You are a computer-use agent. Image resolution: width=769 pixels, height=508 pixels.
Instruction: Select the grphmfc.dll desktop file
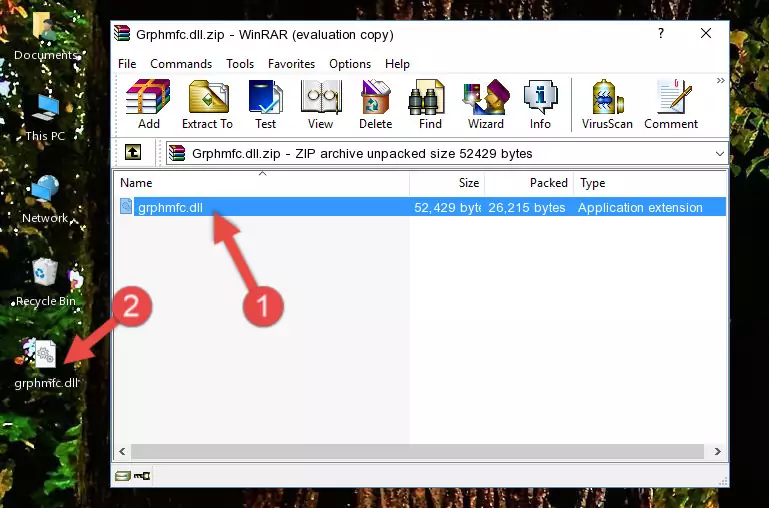pyautogui.click(x=46, y=364)
